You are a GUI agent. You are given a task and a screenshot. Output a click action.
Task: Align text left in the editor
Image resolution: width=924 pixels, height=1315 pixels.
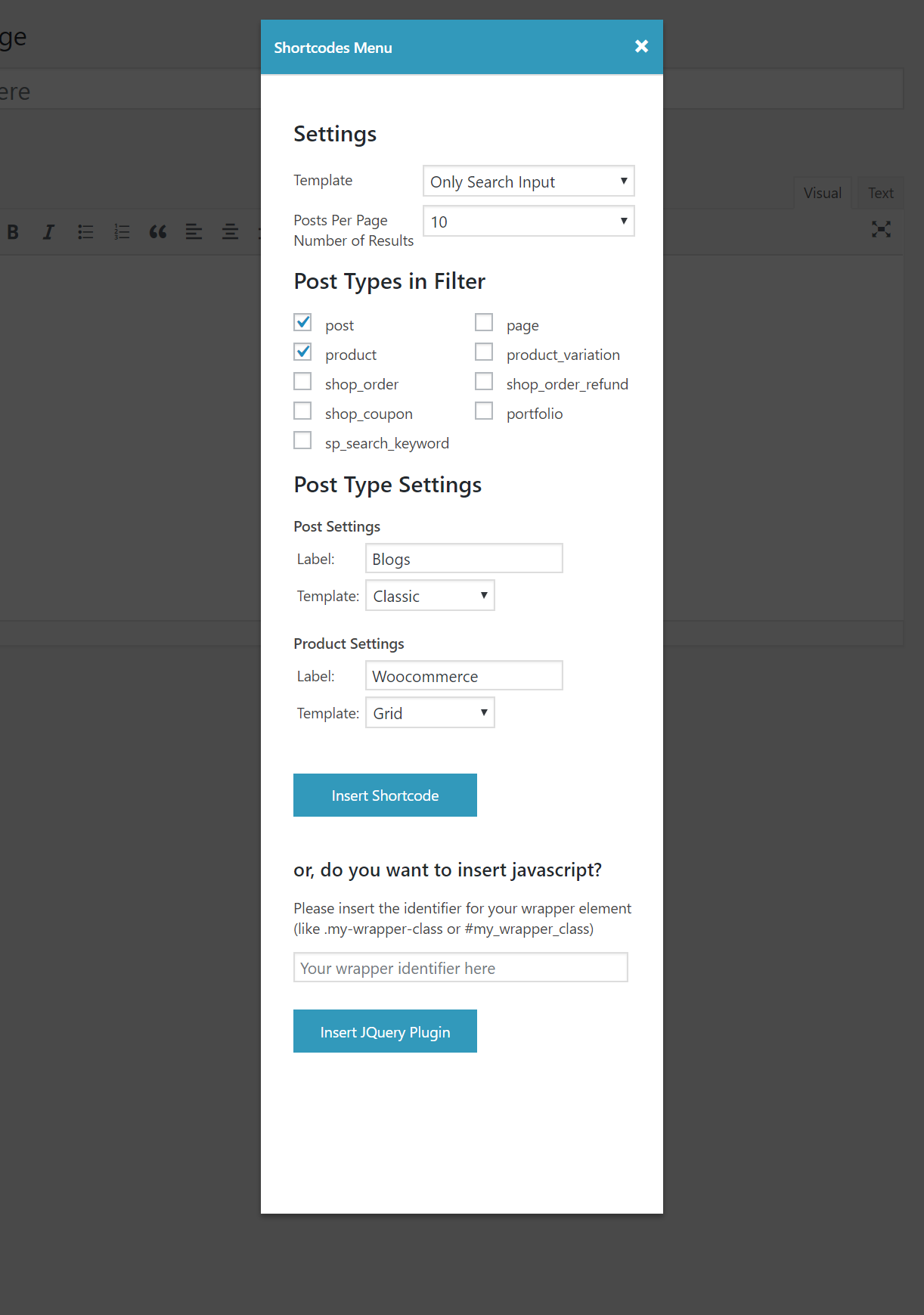pos(194,232)
